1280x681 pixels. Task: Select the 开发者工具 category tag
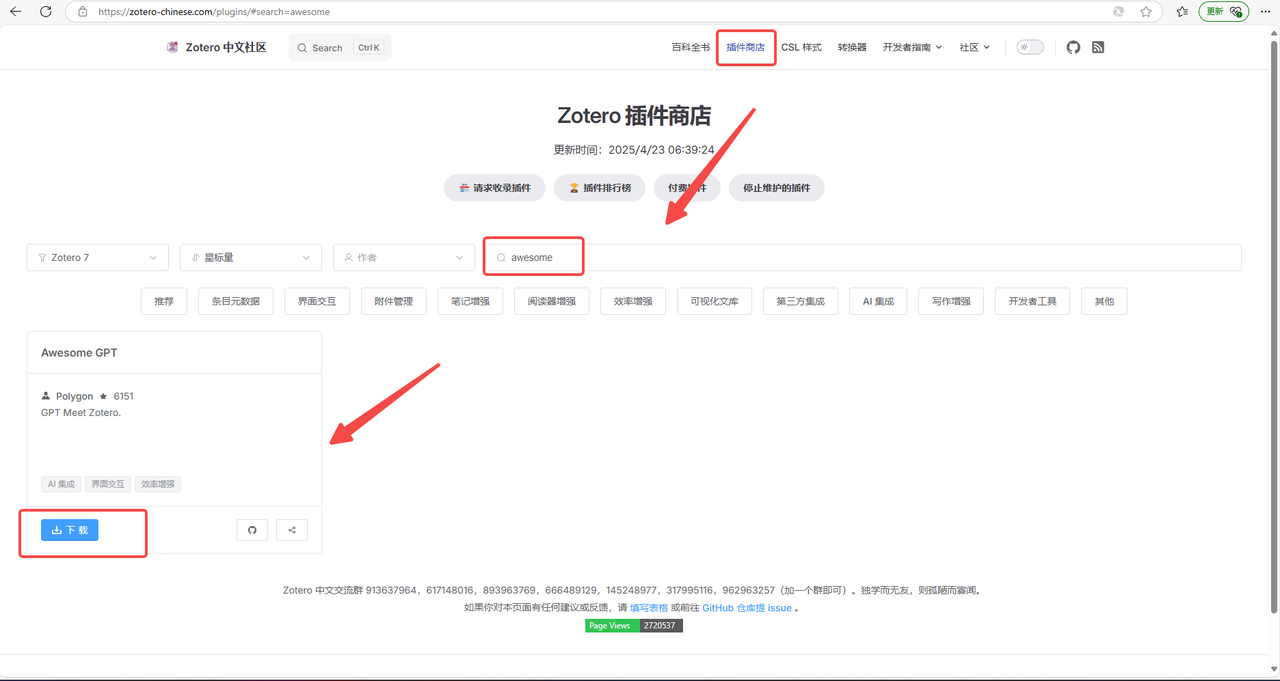(1033, 301)
